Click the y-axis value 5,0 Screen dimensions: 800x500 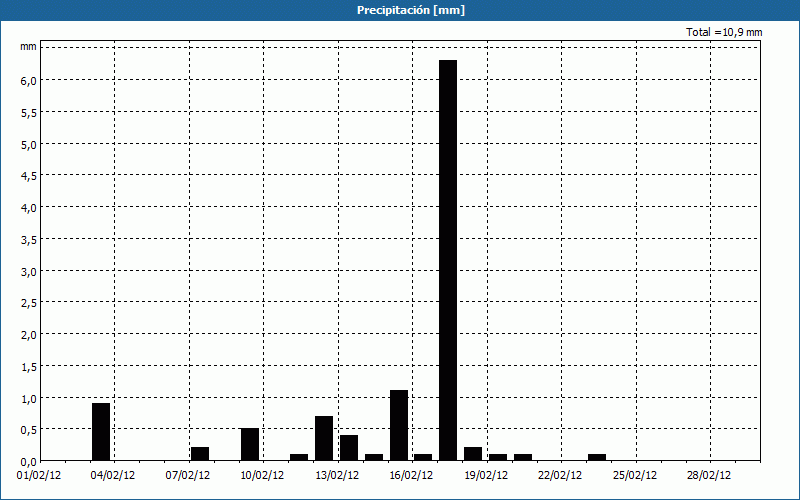click(x=29, y=144)
